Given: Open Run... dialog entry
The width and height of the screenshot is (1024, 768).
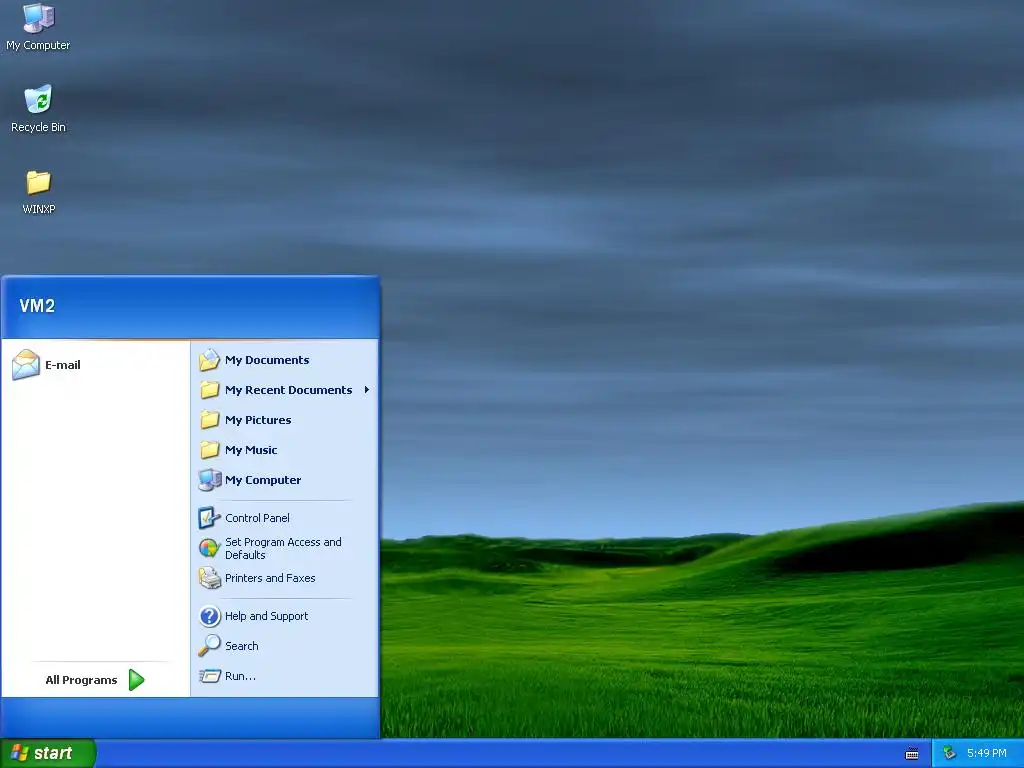Looking at the screenshot, I should [x=286, y=676].
